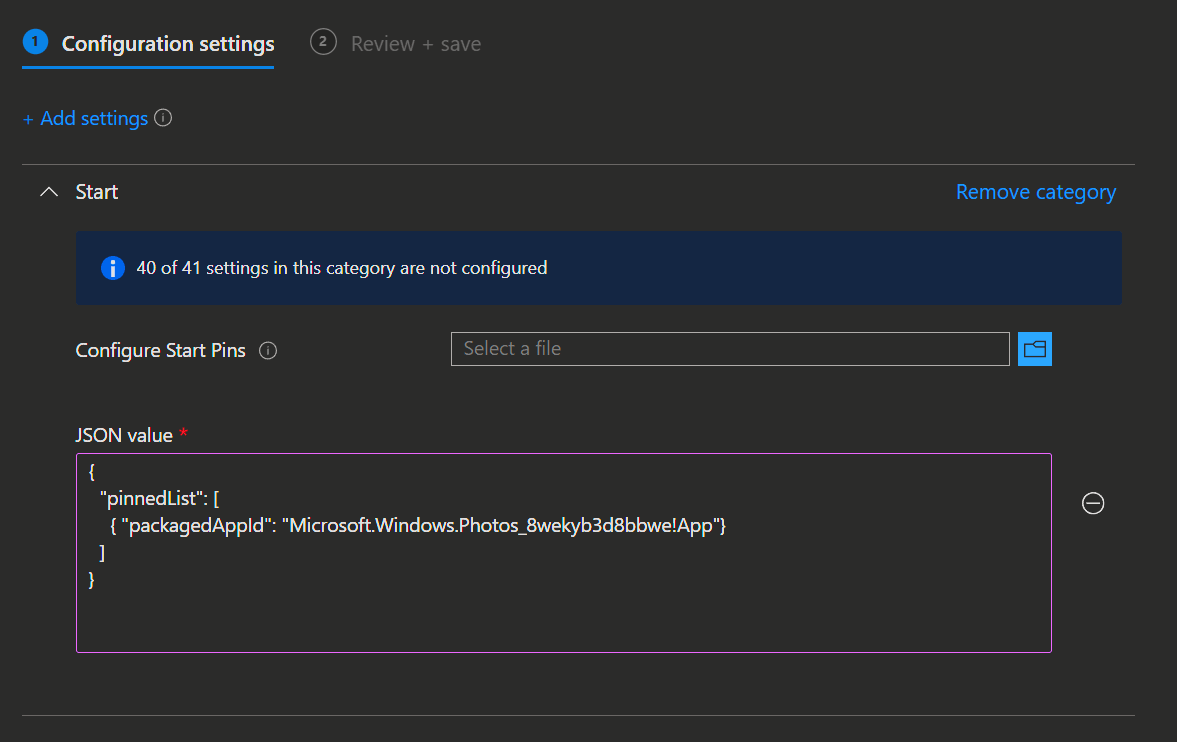Click the Configure Start Pins label

160,351
